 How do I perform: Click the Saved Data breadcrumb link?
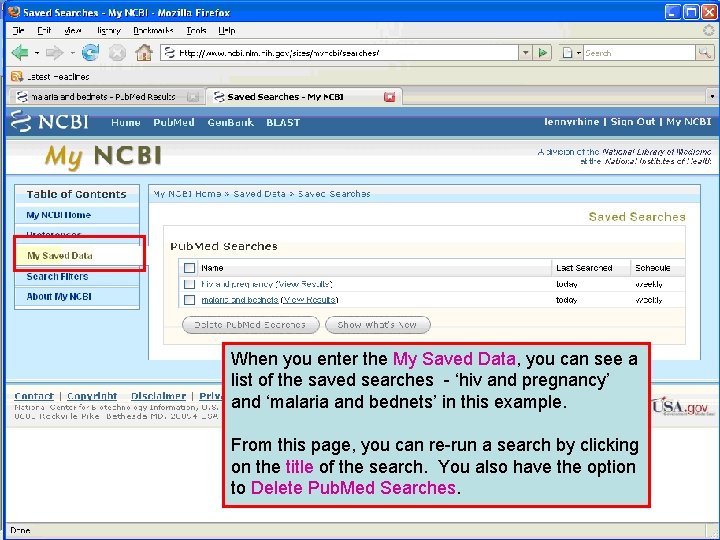(x=259, y=194)
